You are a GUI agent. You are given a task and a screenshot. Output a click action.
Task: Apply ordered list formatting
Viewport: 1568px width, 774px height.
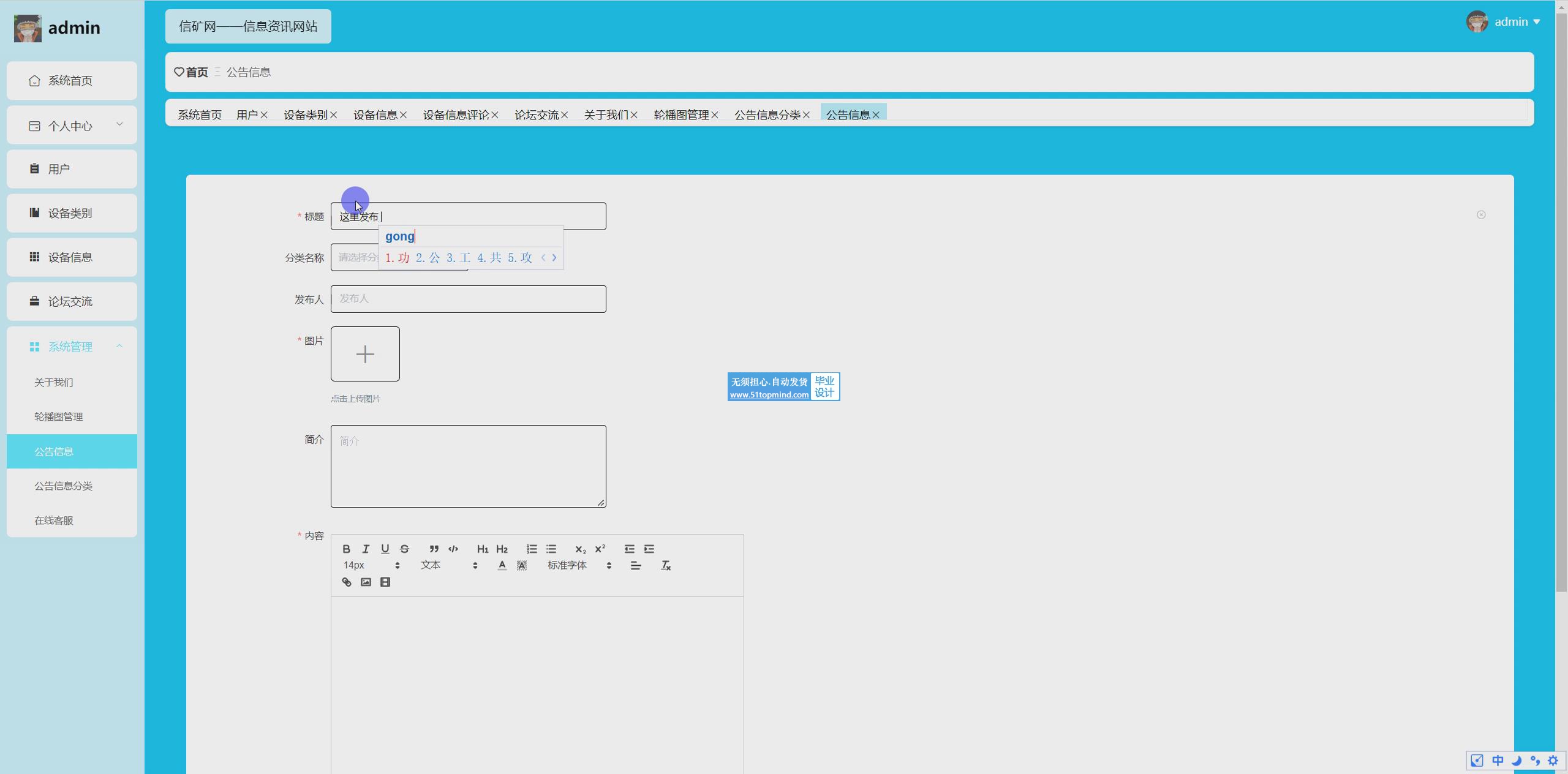[x=532, y=549]
